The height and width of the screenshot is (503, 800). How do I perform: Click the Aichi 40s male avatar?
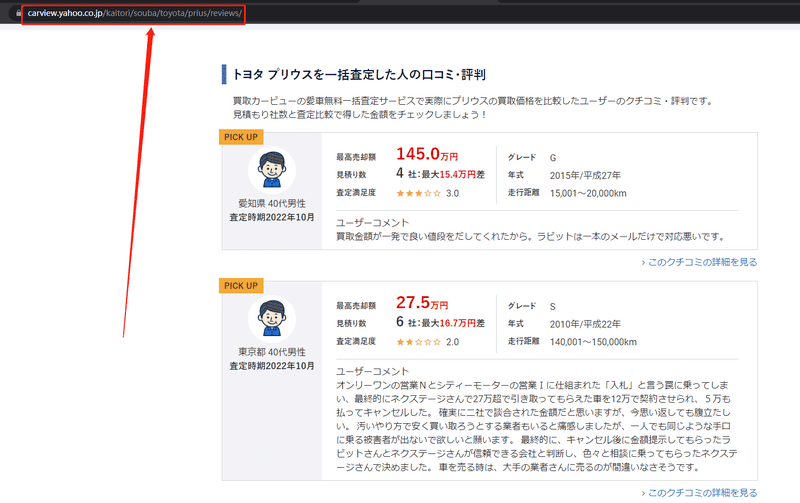[x=272, y=170]
